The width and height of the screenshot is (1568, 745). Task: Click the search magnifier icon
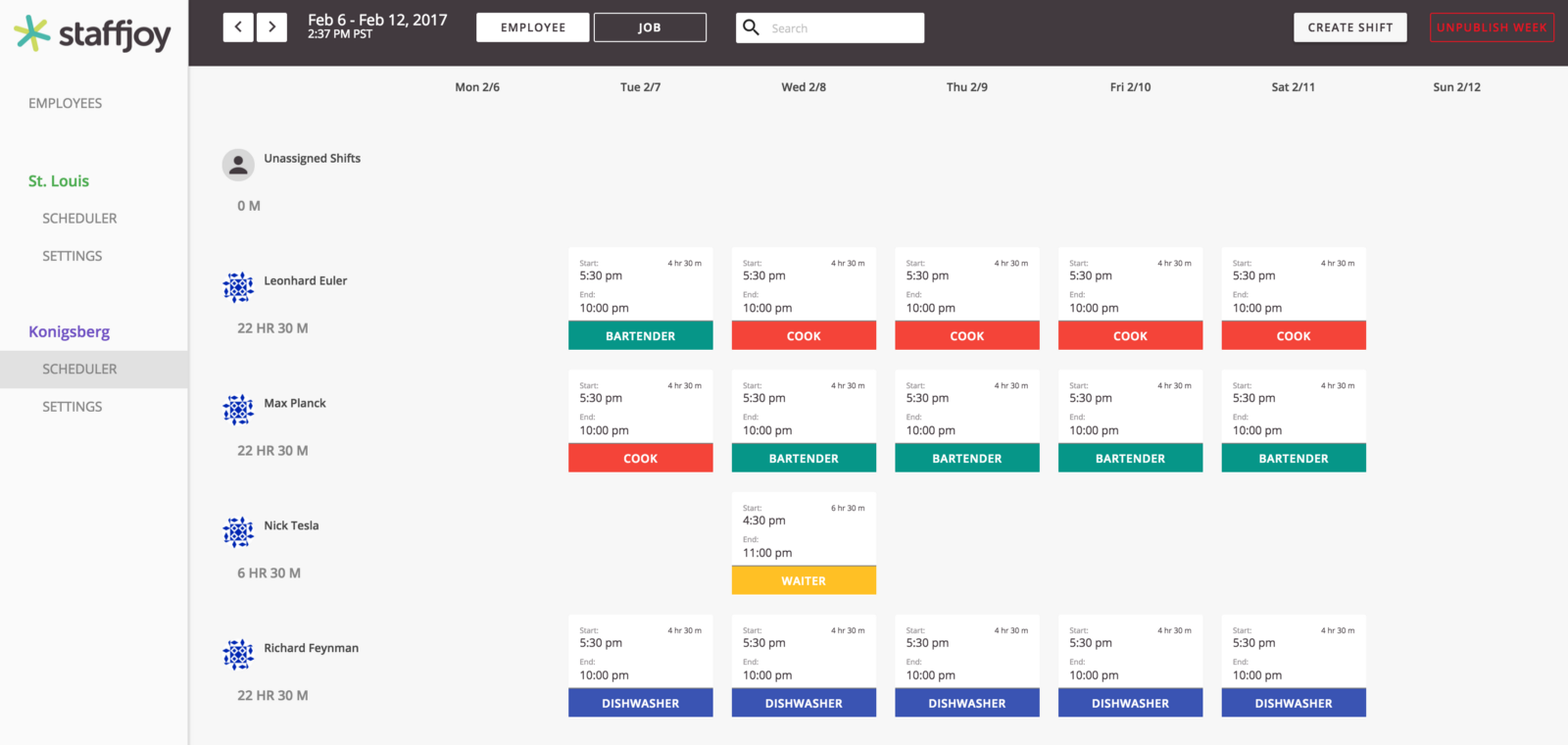pos(752,27)
